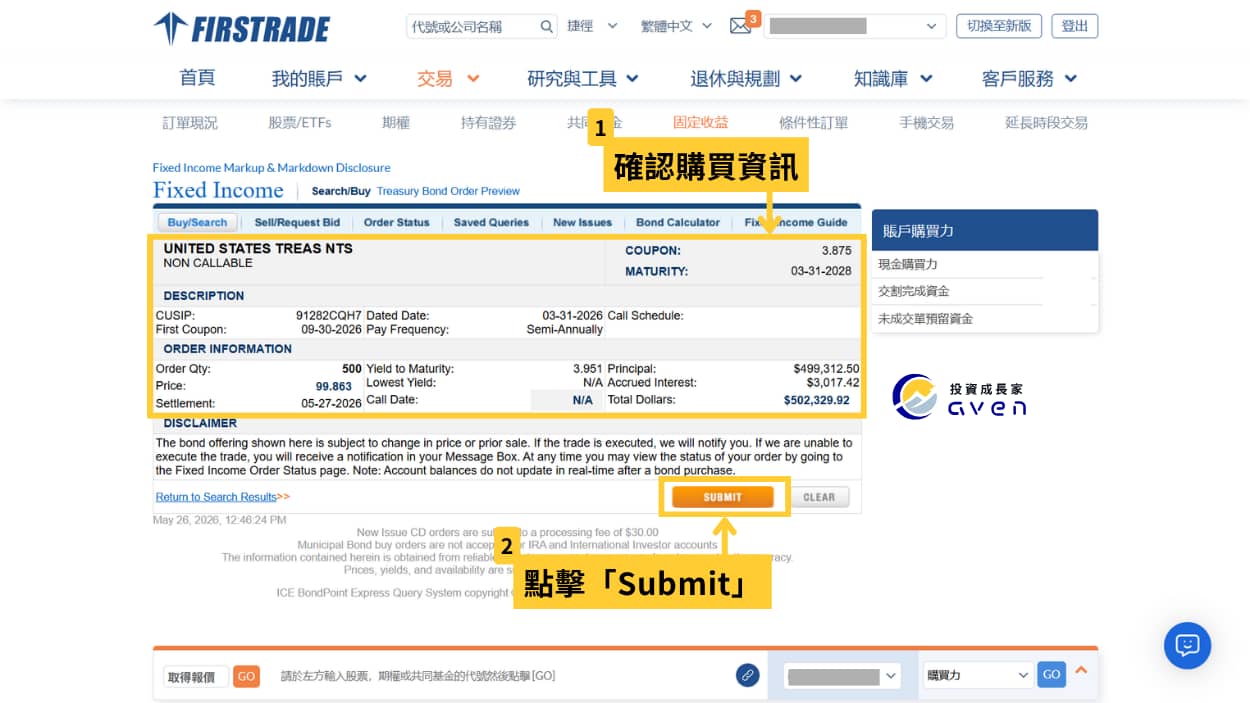
Task: Click the blue link icon in the quote bar
Action: (x=747, y=675)
